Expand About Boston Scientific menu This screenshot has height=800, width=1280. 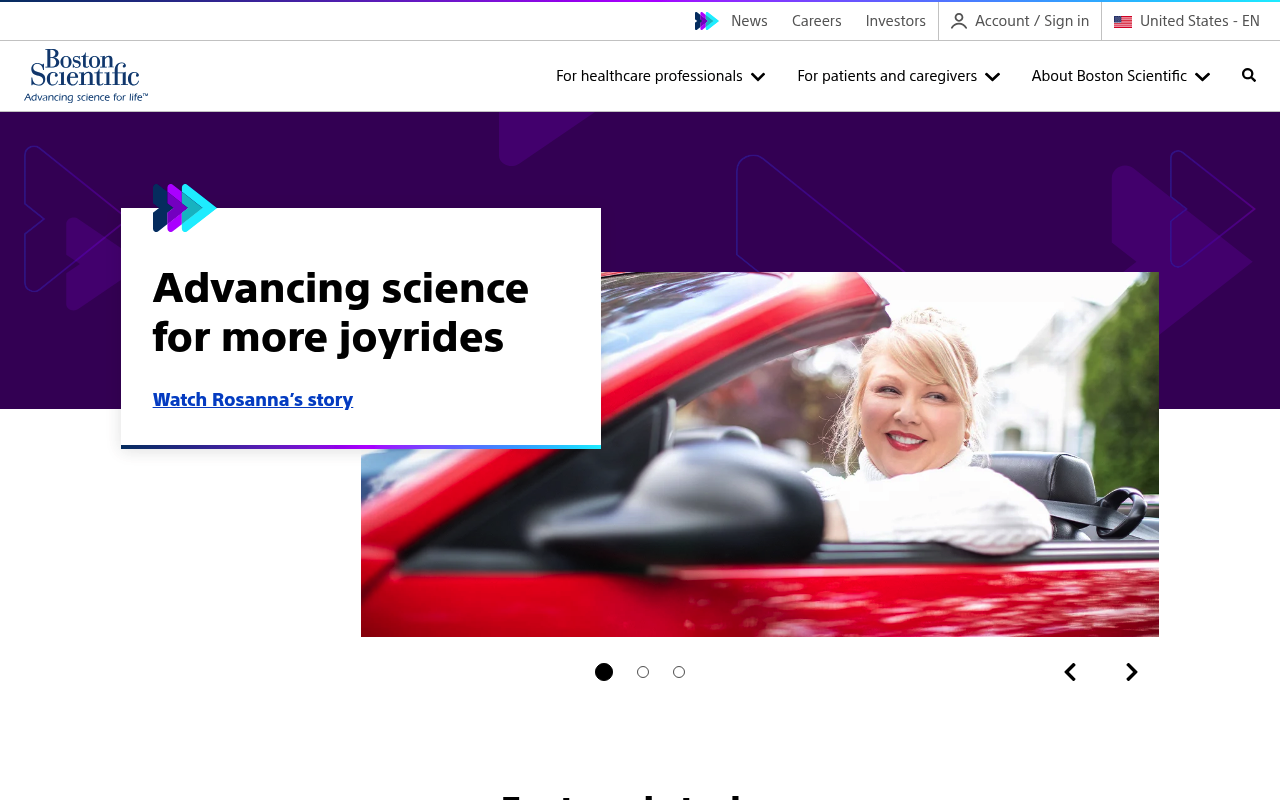[x=1121, y=76]
